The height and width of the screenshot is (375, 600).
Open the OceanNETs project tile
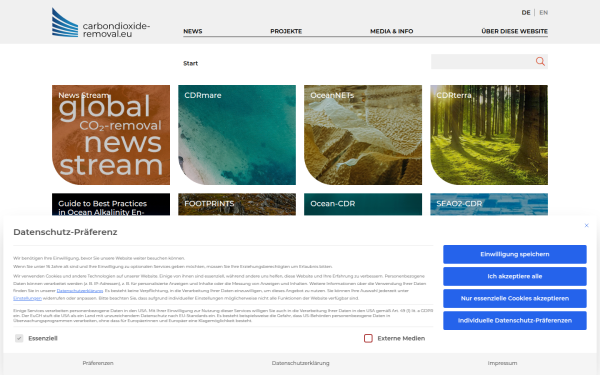click(363, 135)
